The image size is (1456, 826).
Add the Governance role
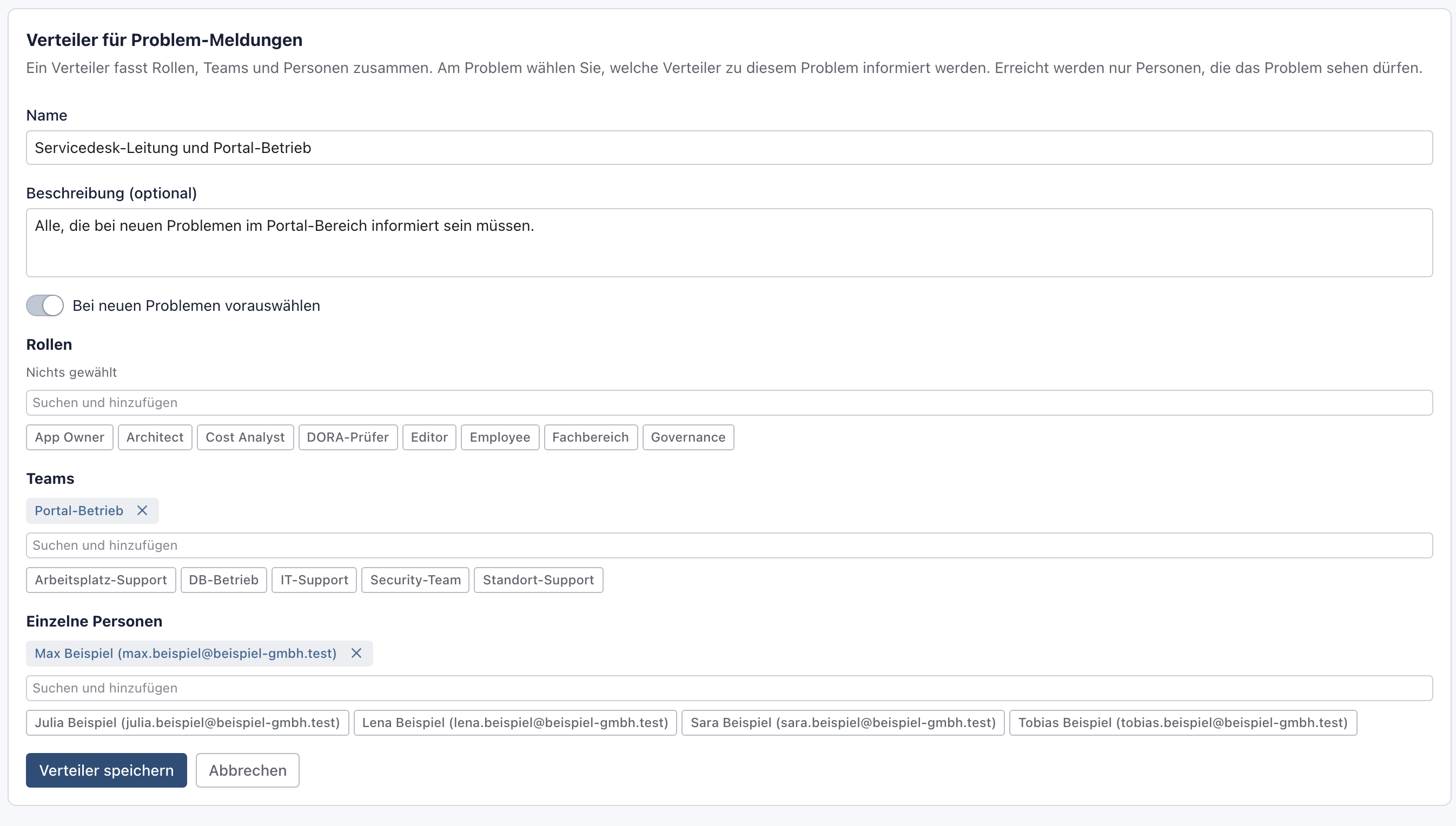pyautogui.click(x=689, y=437)
